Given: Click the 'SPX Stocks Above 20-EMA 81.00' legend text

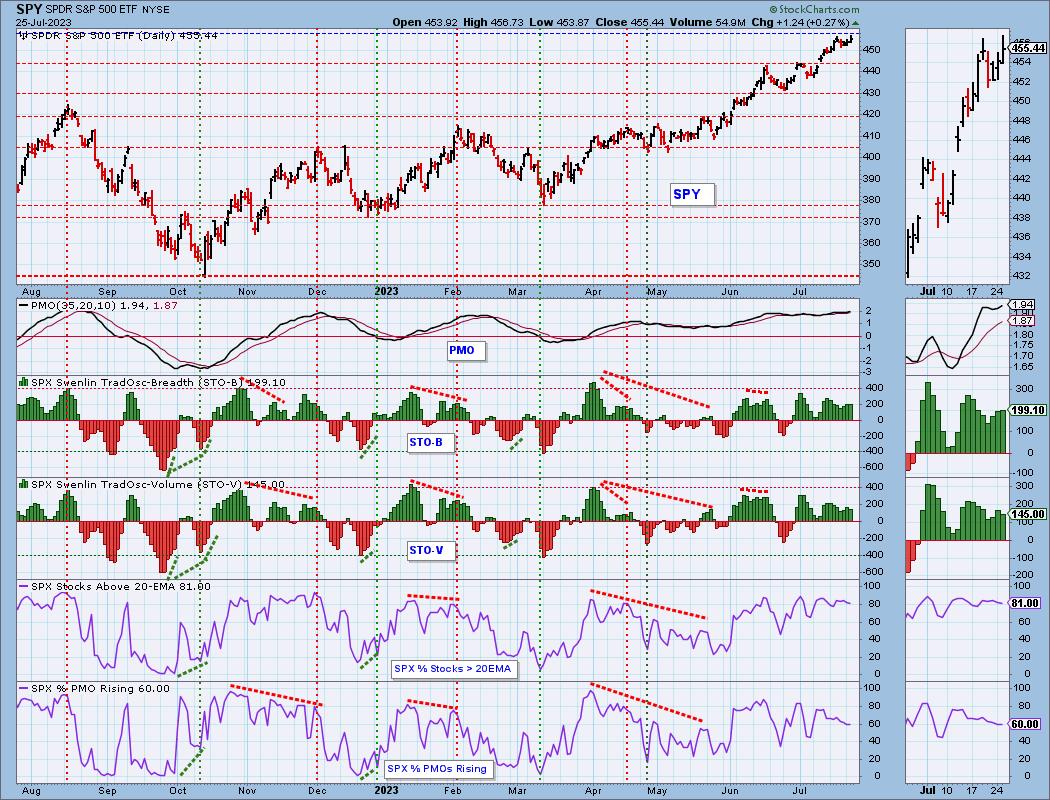Looking at the screenshot, I should point(121,586).
